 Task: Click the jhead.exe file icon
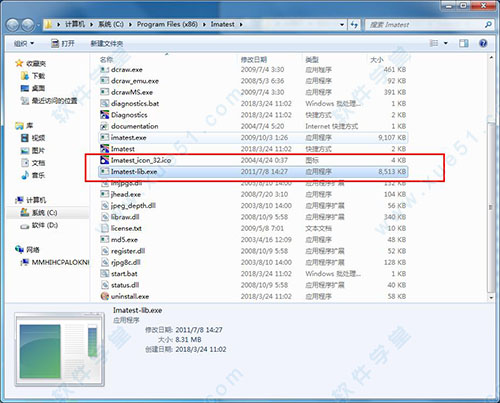tap(105, 194)
